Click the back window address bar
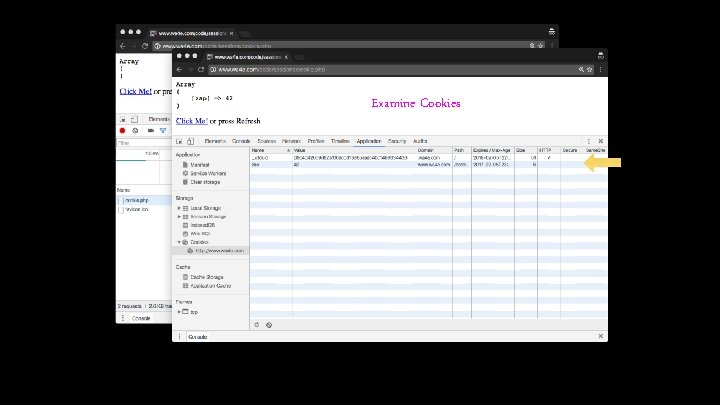 349,46
